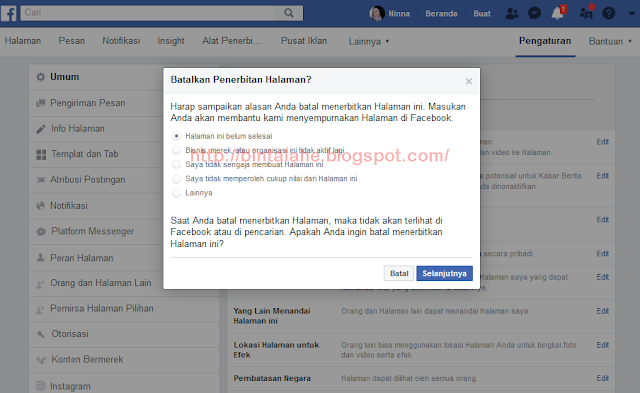Open the quick help question icon

[609, 13]
